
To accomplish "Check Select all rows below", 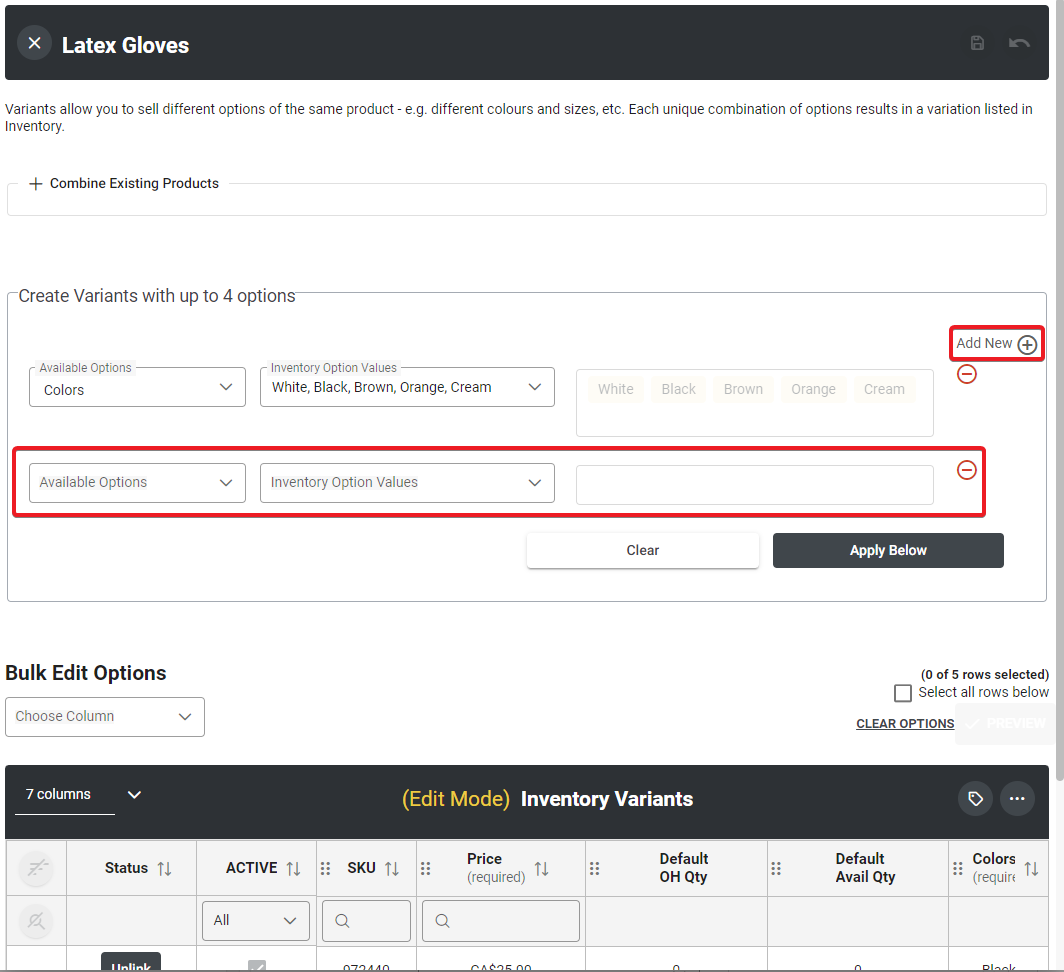I will (x=903, y=693).
